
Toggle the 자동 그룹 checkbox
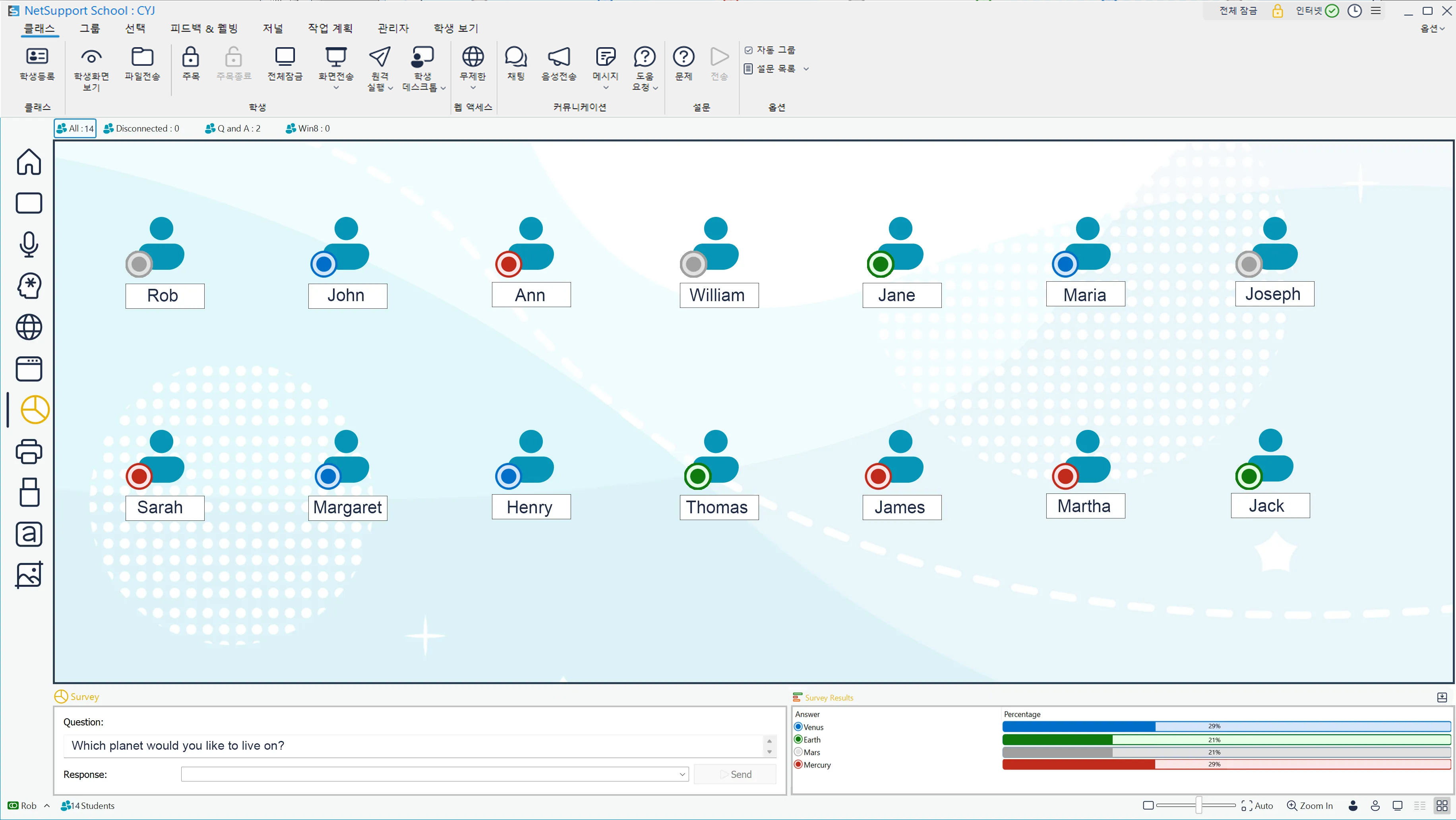pyautogui.click(x=748, y=50)
